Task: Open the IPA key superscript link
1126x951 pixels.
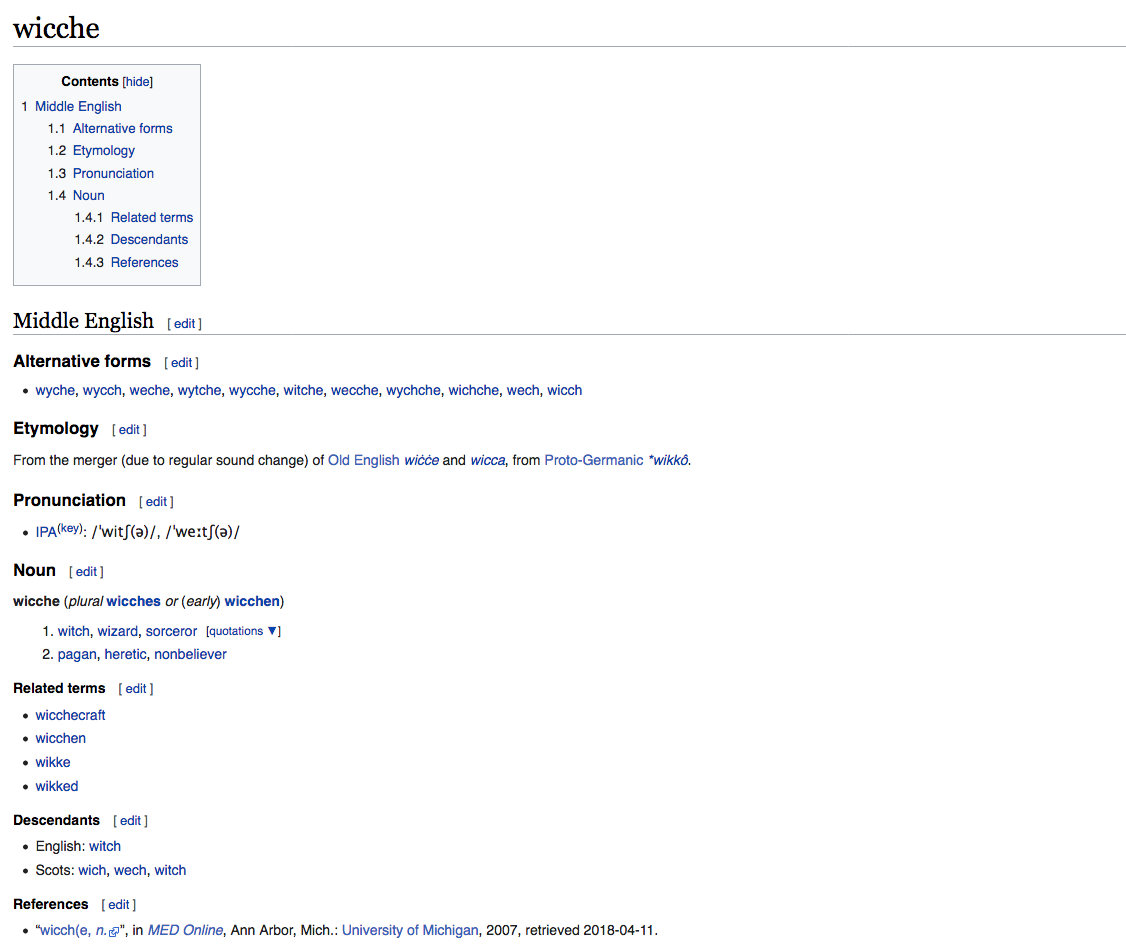Action: (70, 528)
